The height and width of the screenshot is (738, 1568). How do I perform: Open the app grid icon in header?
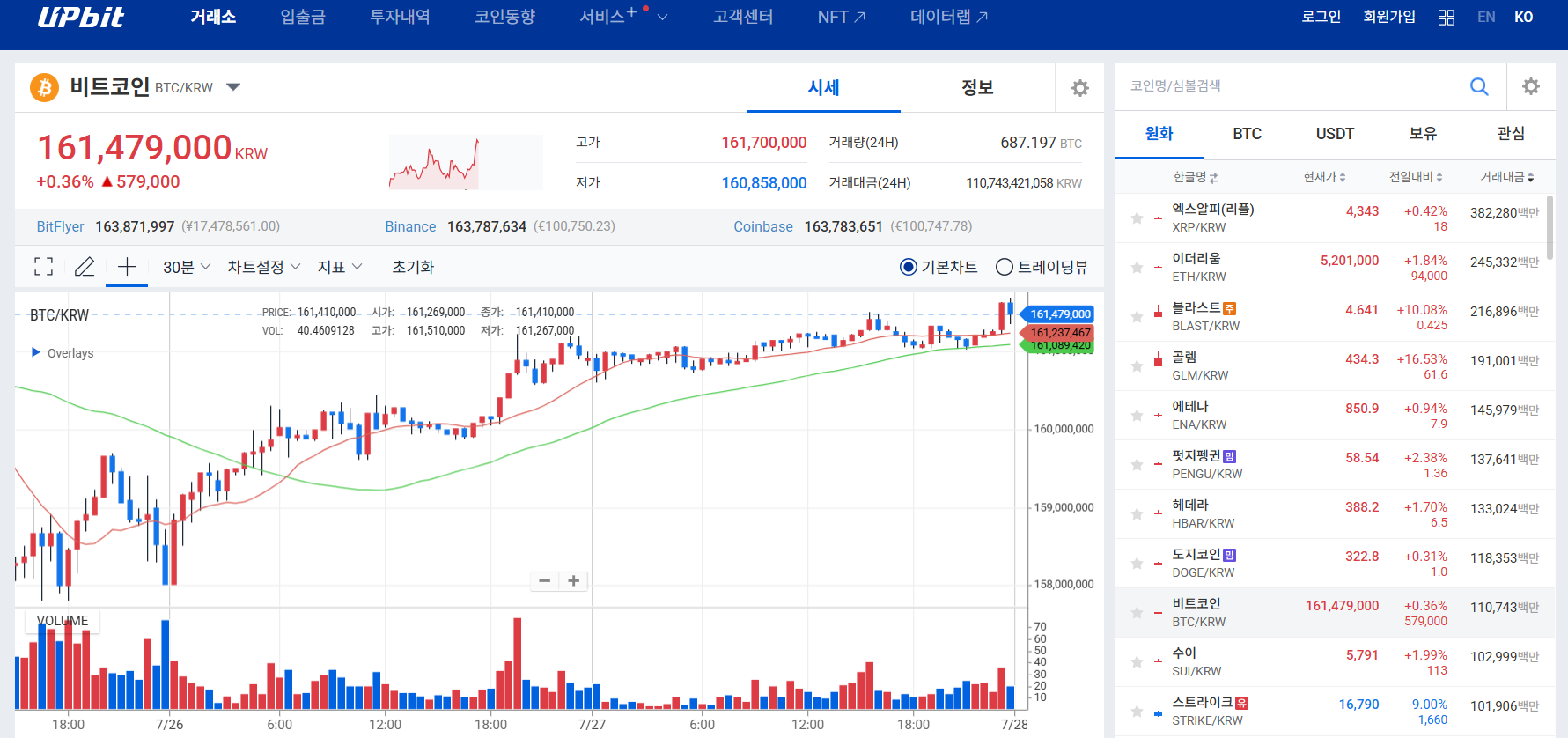(x=1446, y=17)
